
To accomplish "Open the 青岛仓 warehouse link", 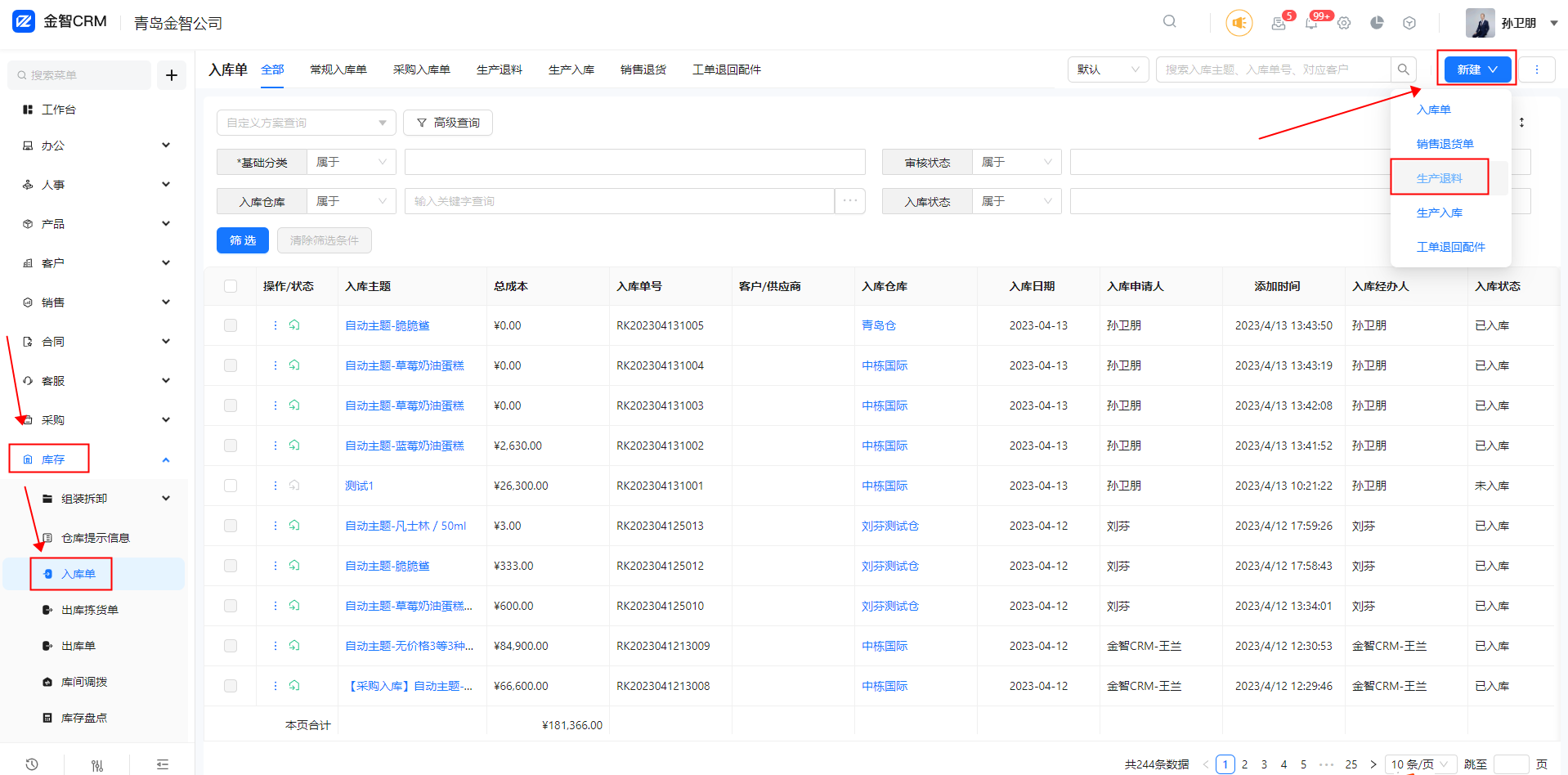I will (879, 325).
